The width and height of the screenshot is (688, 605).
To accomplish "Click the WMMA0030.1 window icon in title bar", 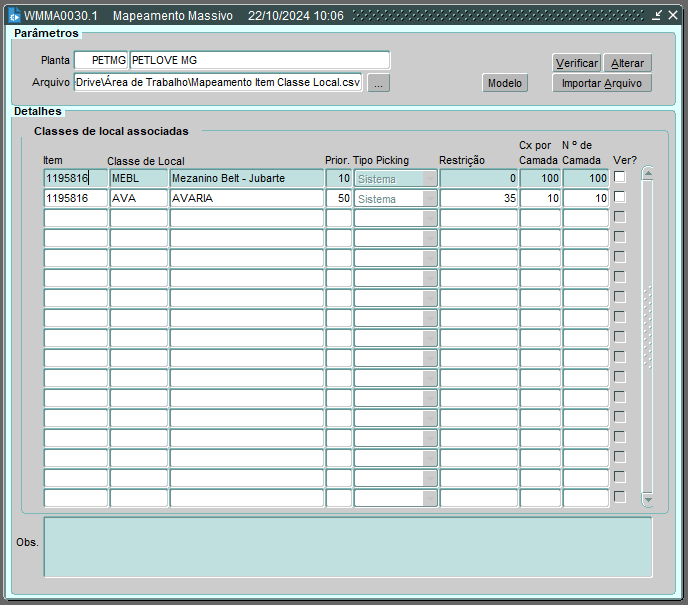I will (x=14, y=16).
